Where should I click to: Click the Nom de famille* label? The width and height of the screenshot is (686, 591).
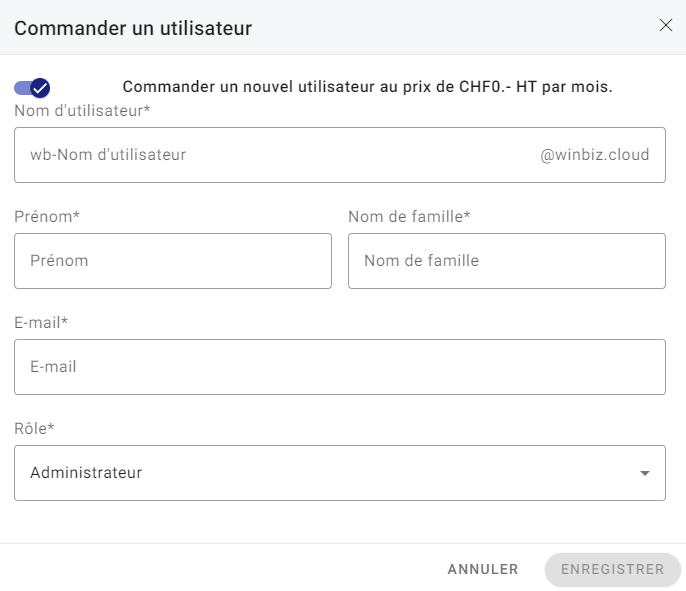(409, 217)
